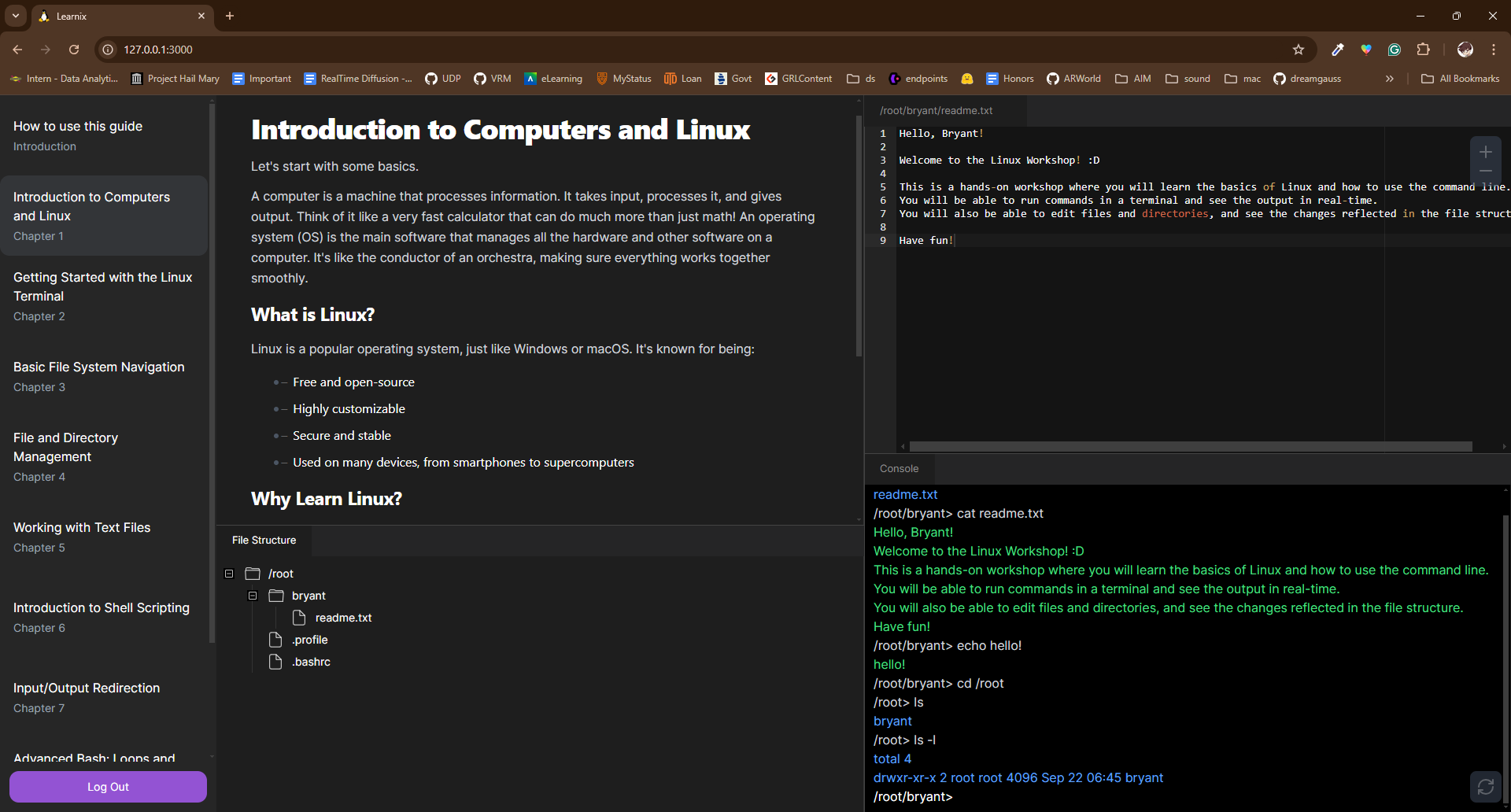Screen dimensions: 1511x812
Task: Click the bryant folder icon
Action: tap(276, 596)
